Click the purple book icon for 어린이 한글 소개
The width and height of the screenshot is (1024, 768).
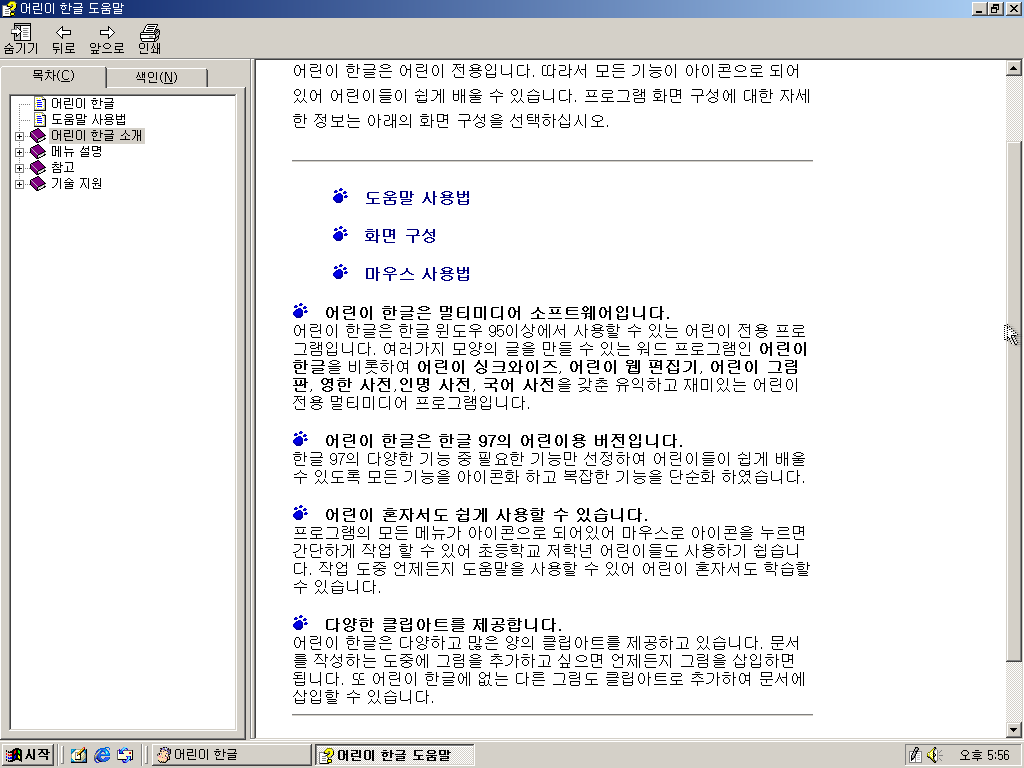[x=38, y=135]
